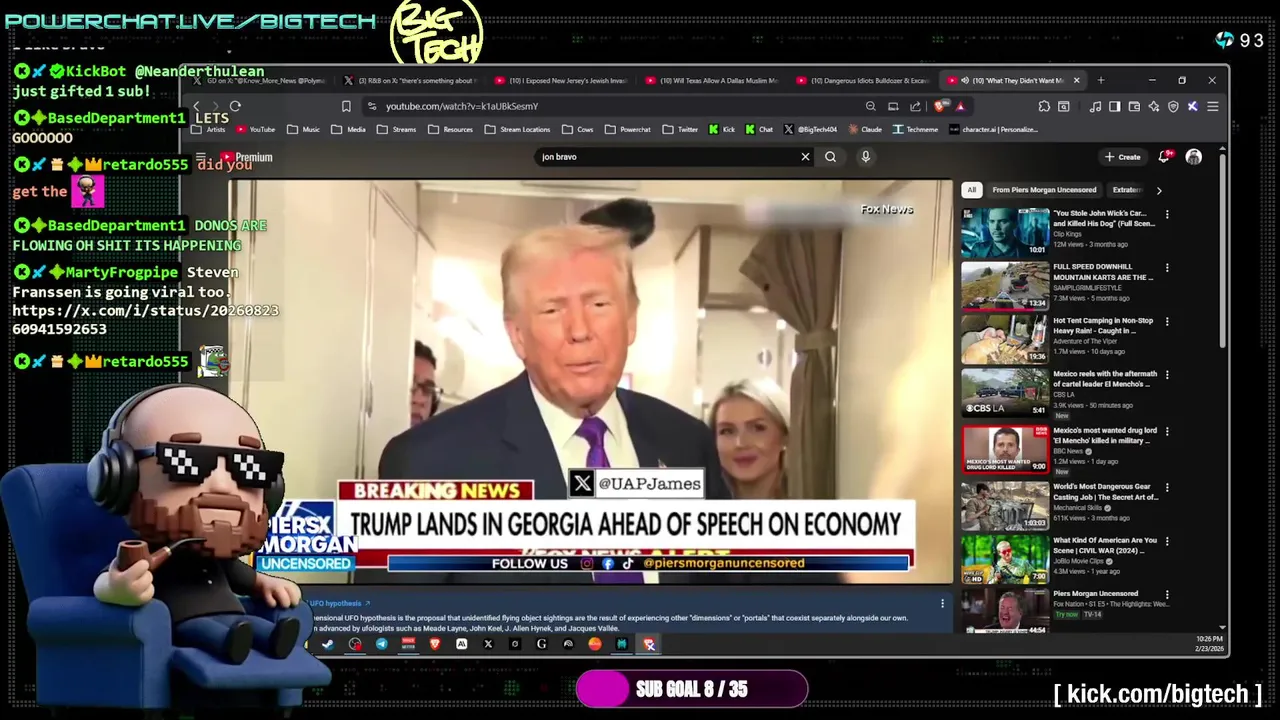Open the Twitter bookmark folder
The image size is (1280, 720).
[x=680, y=129]
